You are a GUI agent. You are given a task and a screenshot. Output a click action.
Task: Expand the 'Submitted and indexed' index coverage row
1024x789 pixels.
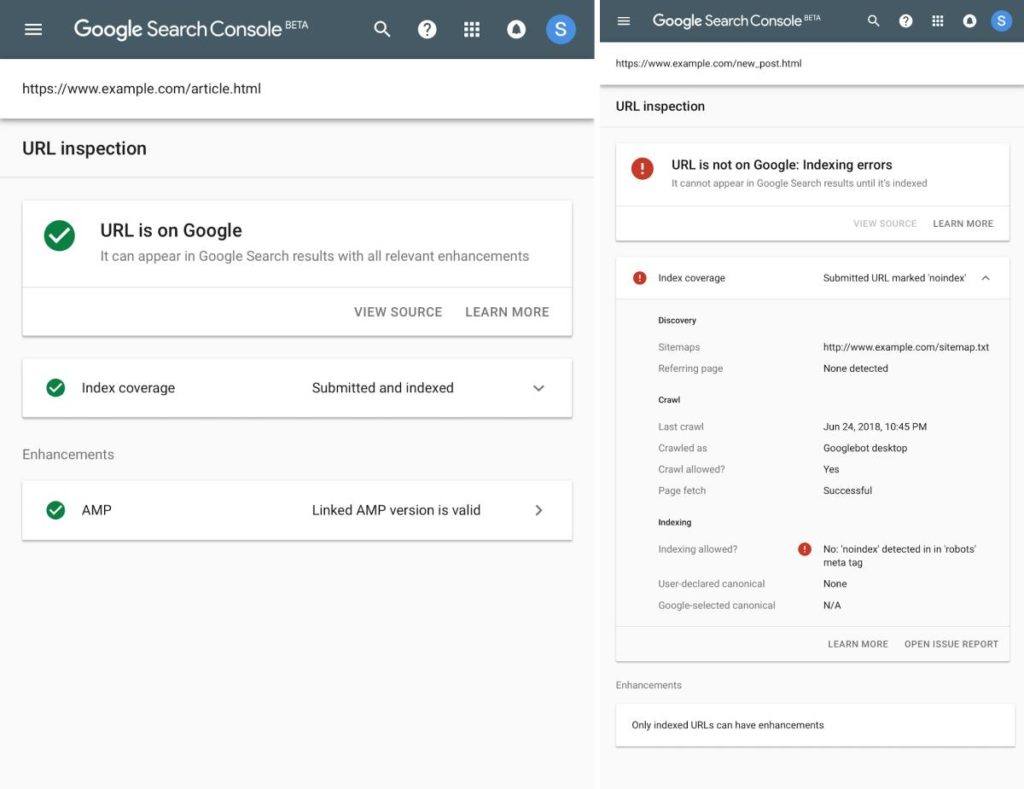(x=538, y=388)
